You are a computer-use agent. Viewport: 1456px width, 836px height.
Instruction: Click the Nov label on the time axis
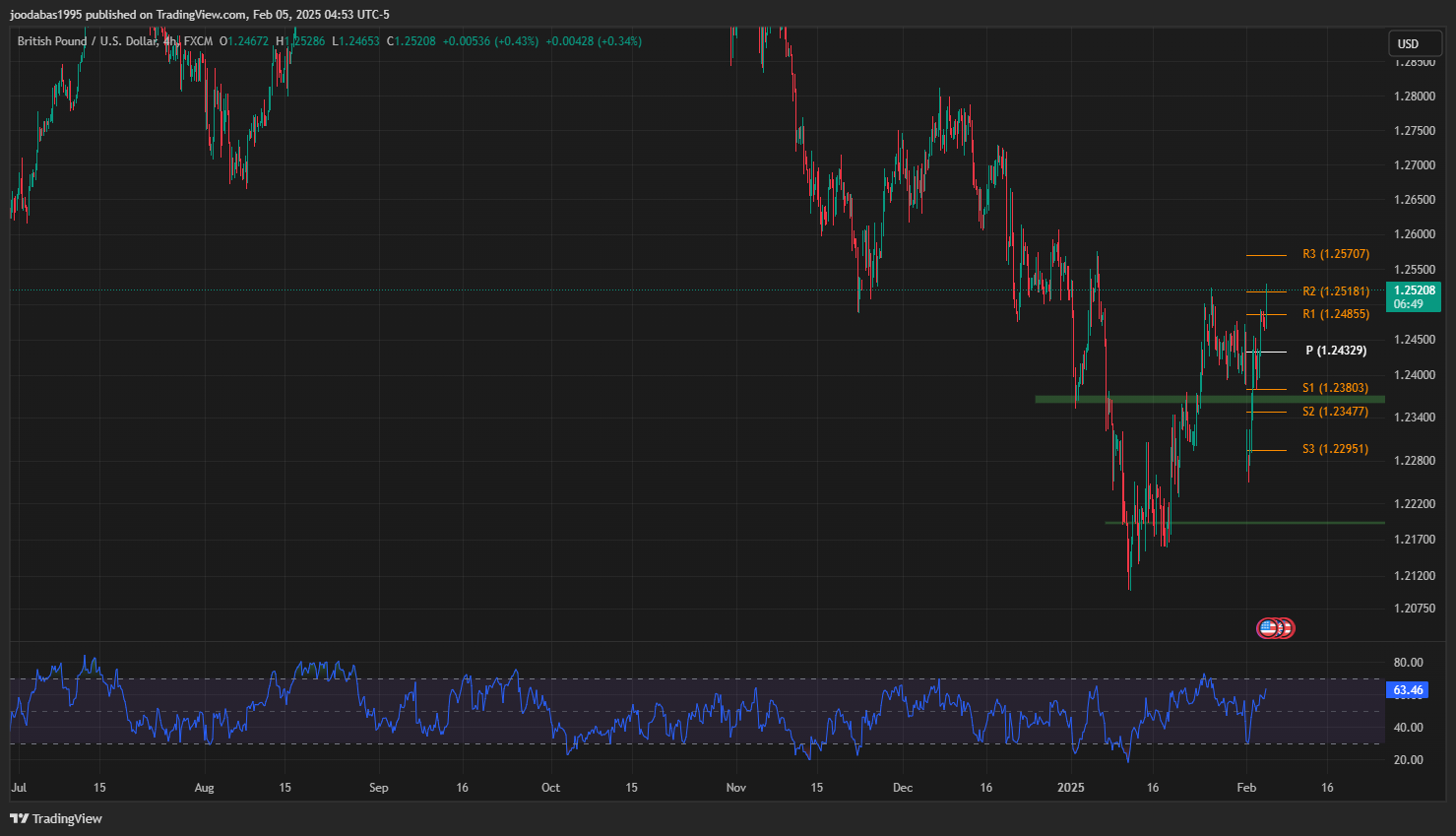click(x=735, y=788)
